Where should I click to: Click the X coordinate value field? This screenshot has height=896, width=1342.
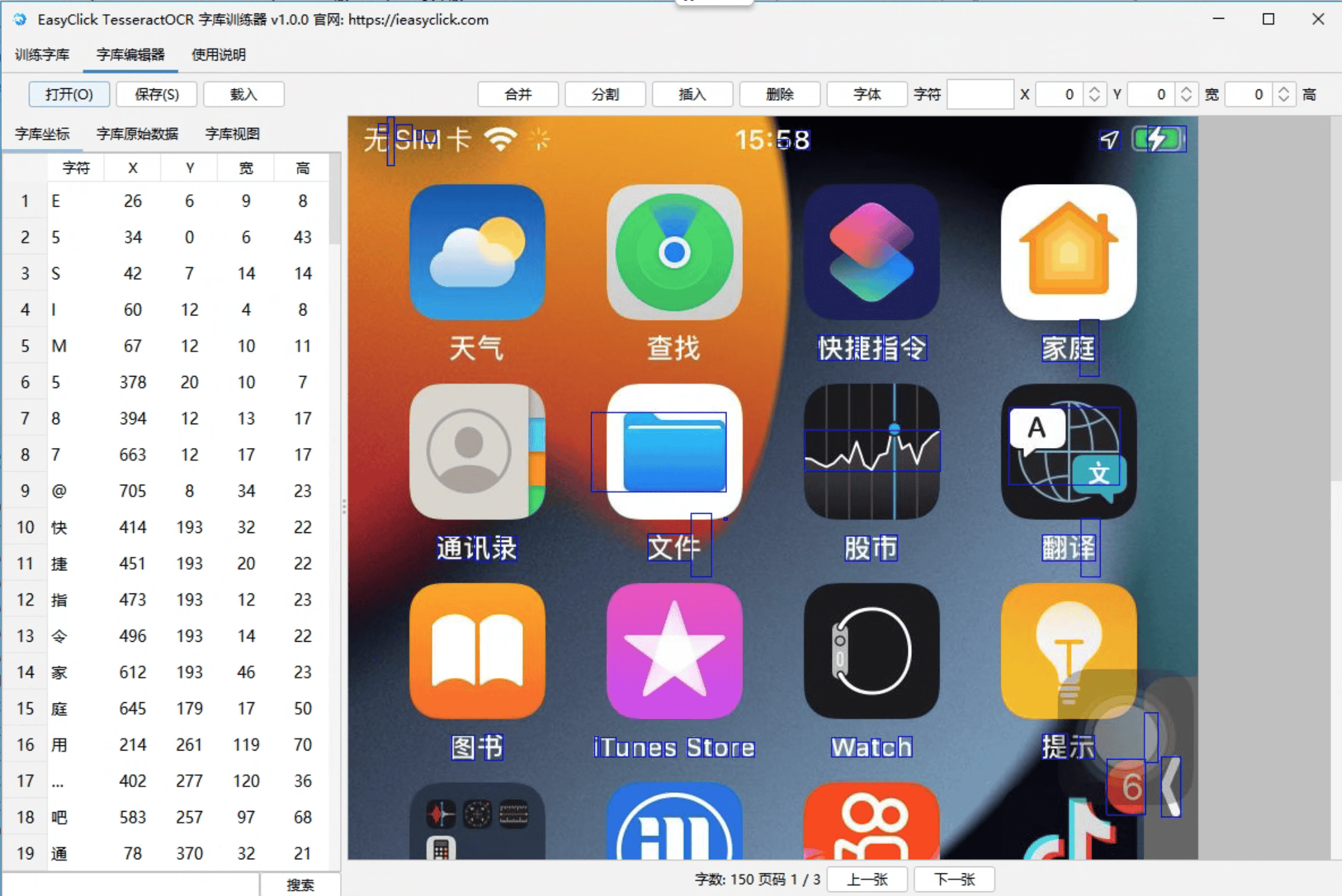pyautogui.click(x=1059, y=95)
